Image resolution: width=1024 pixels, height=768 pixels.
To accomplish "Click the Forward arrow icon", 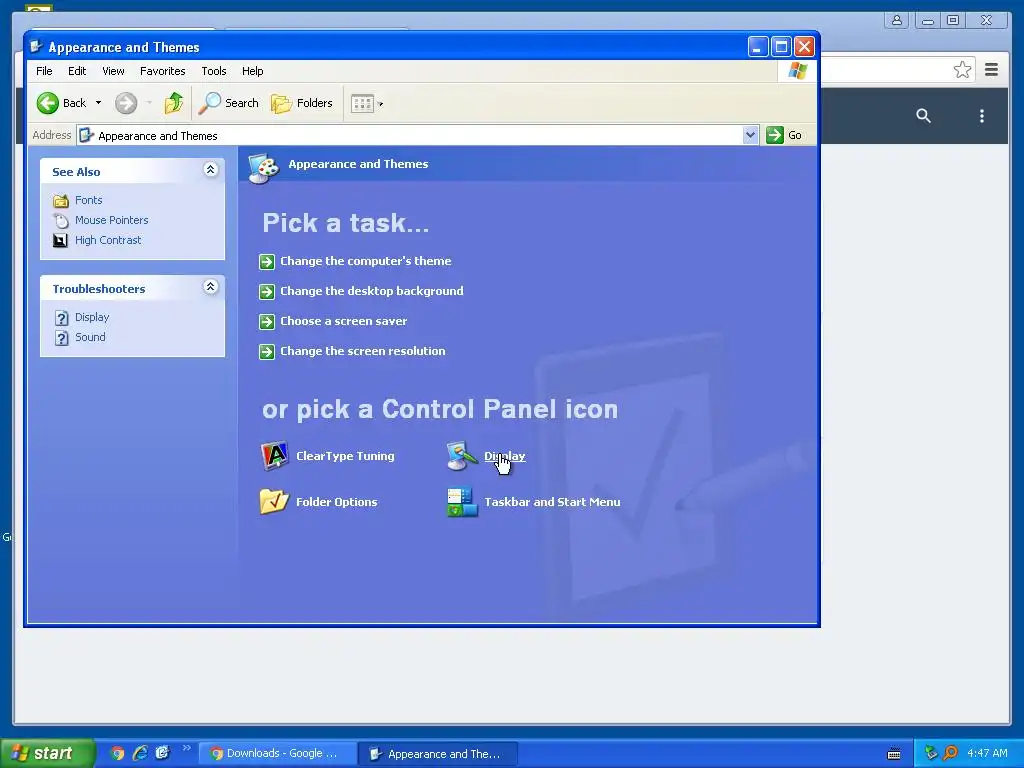I will (x=126, y=103).
